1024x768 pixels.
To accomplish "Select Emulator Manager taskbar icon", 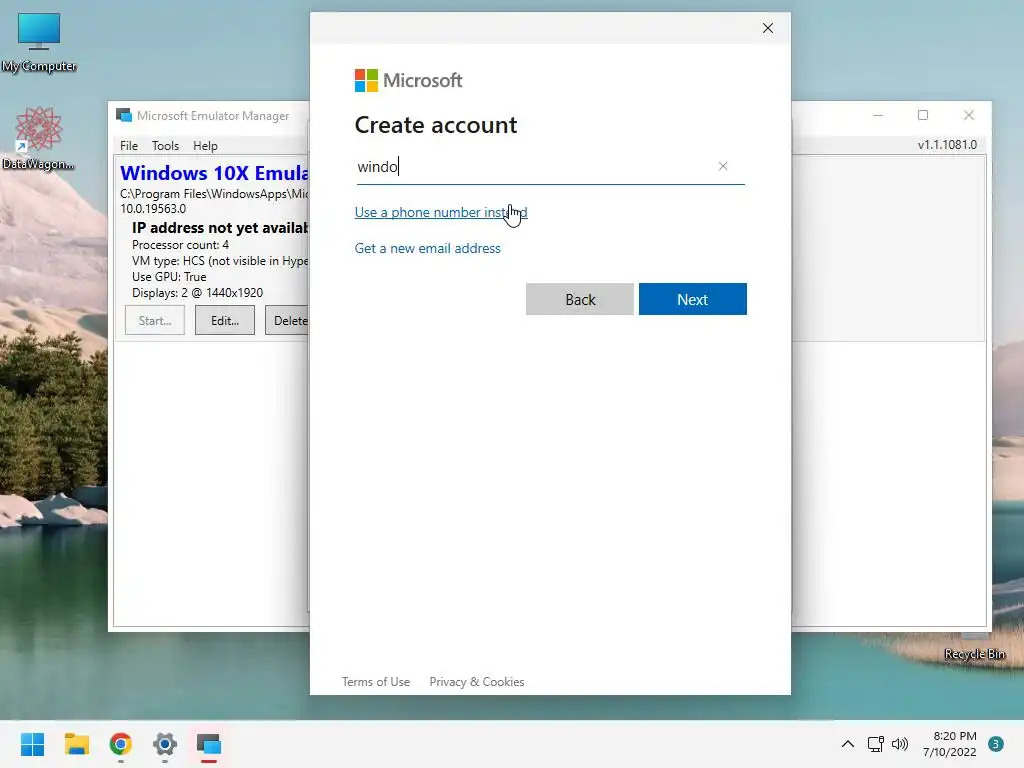I will click(209, 744).
